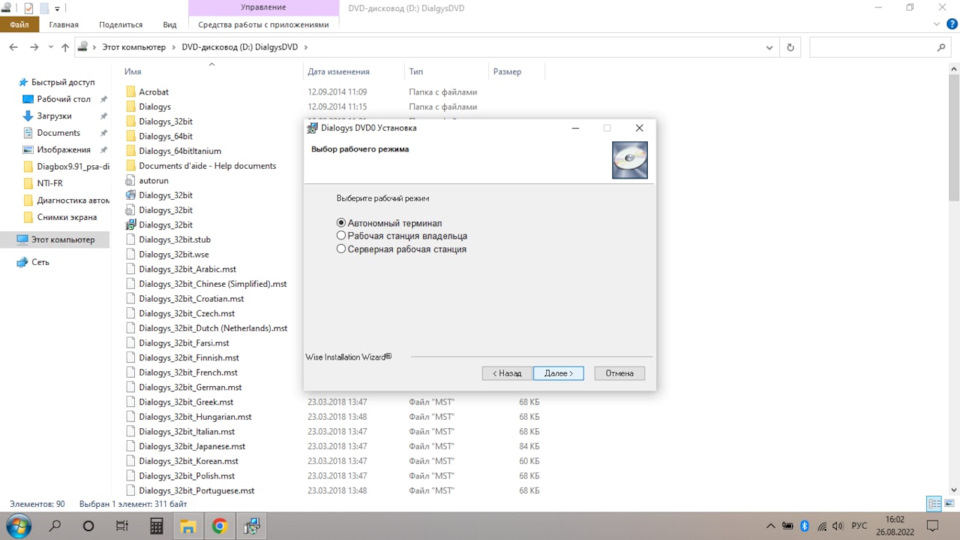The image size is (960, 540).
Task: Open Task View icon on taskbar
Action: point(122,526)
